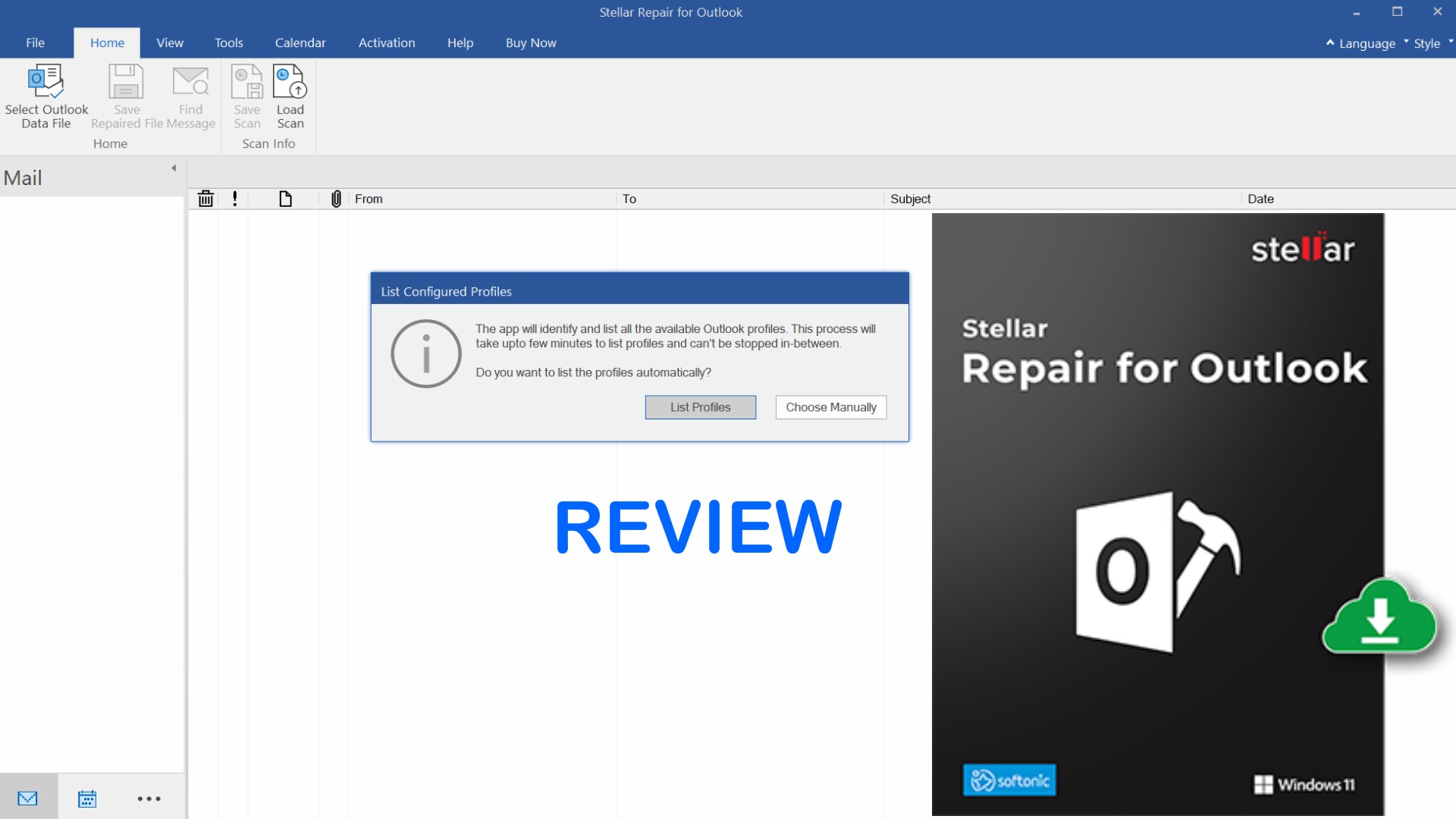Screen dimensions: 1456x819
Task: Click the new message document icon
Action: [285, 198]
